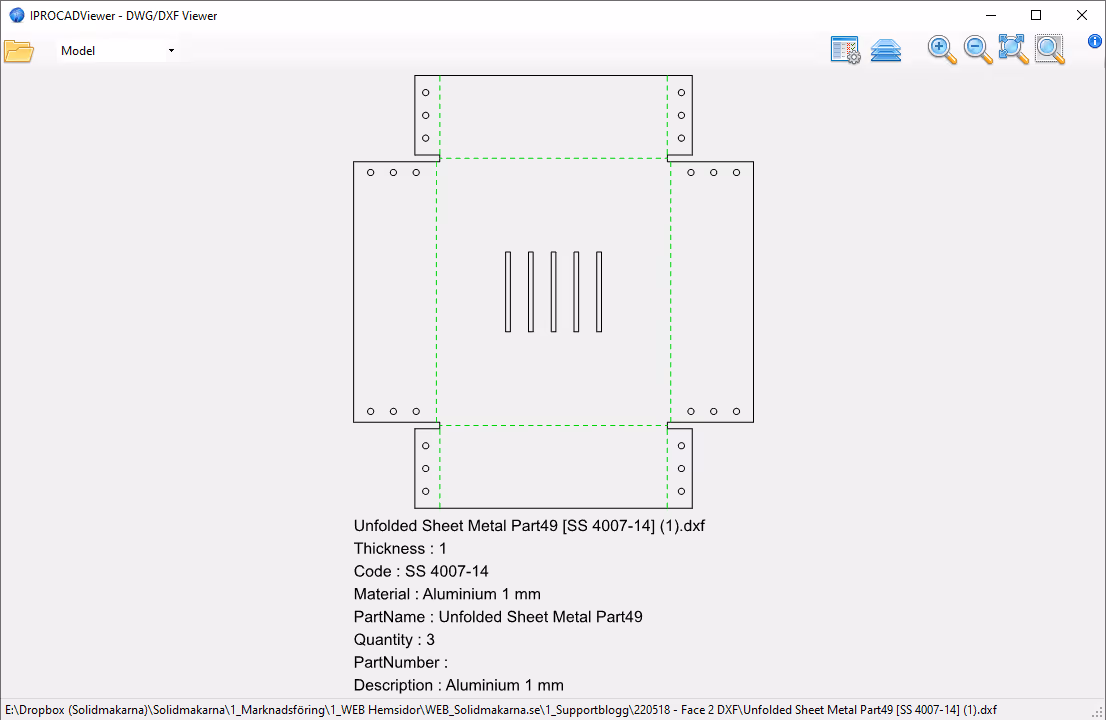Click the blue Info icon
1106x720 pixels.
coord(1094,41)
